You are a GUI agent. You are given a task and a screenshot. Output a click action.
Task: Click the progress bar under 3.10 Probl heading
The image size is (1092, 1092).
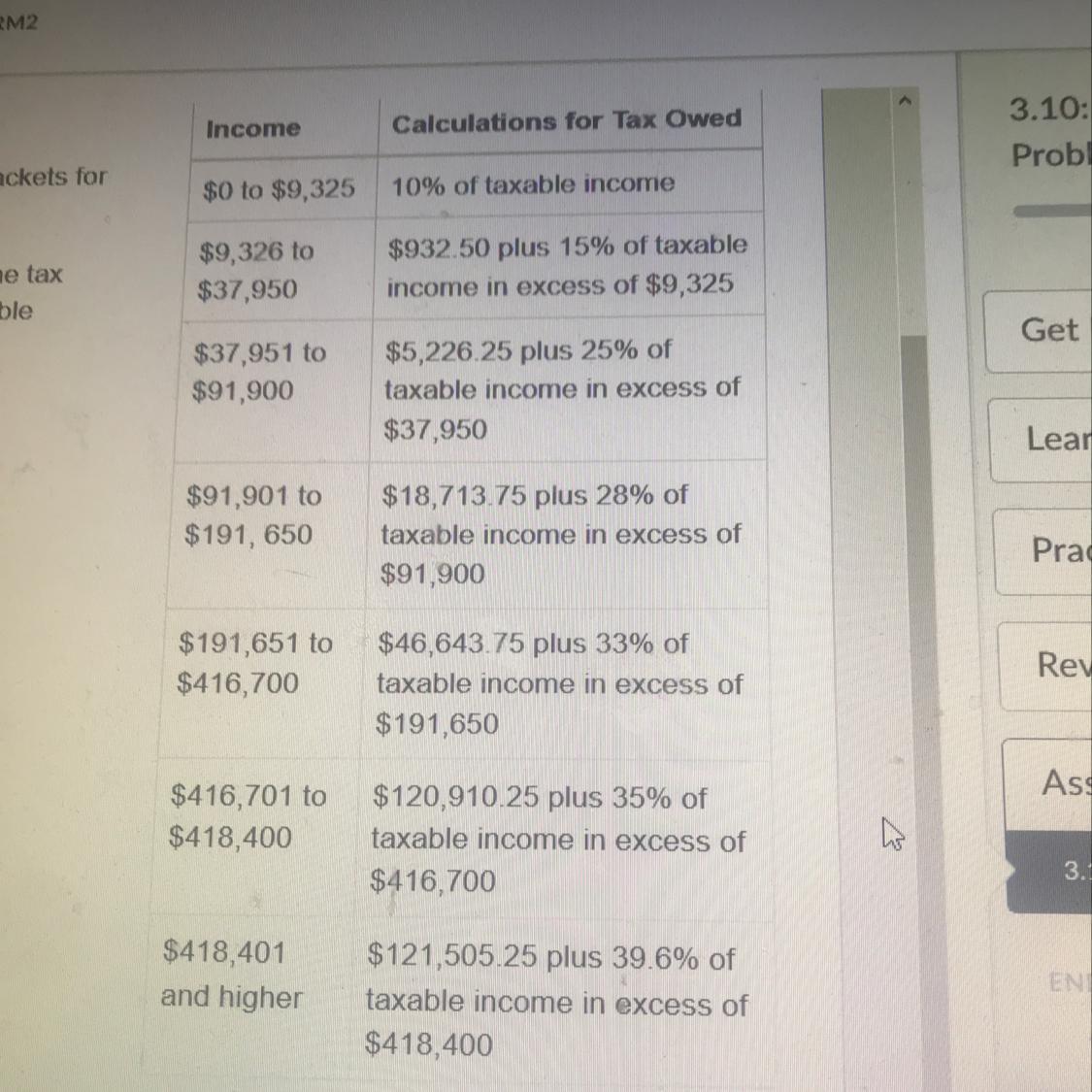point(1053,211)
